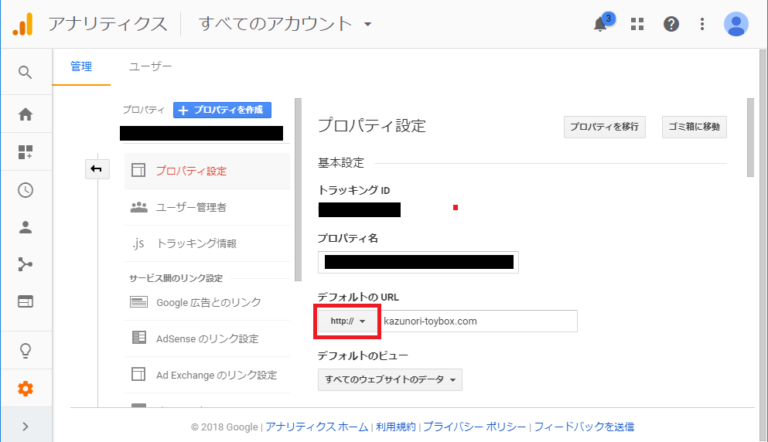Click the プロパティを作成 button
Screen dimensions: 768x442
tap(222, 110)
